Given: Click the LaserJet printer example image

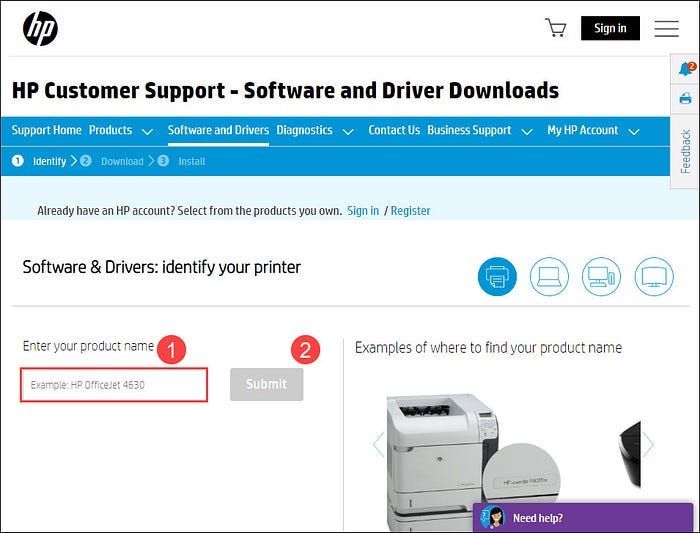Looking at the screenshot, I should (471, 462).
